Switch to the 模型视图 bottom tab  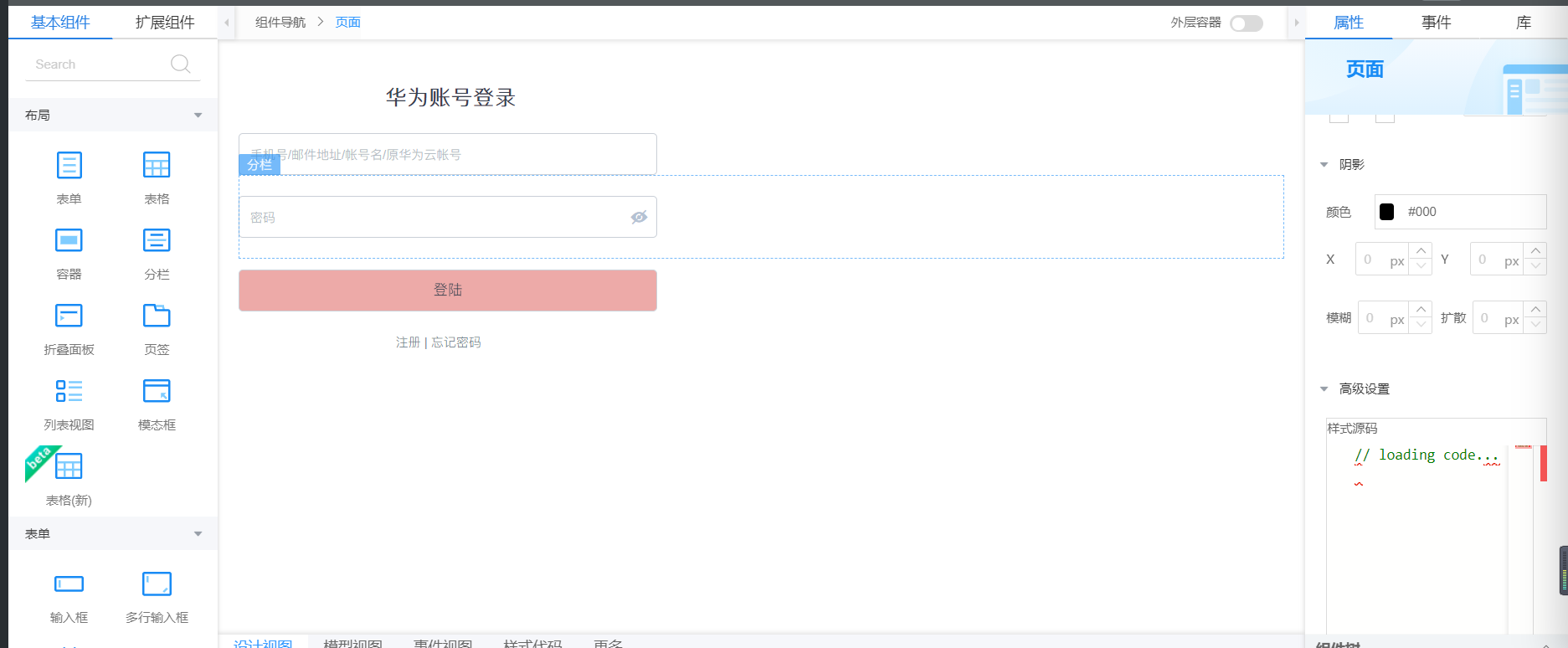[352, 643]
